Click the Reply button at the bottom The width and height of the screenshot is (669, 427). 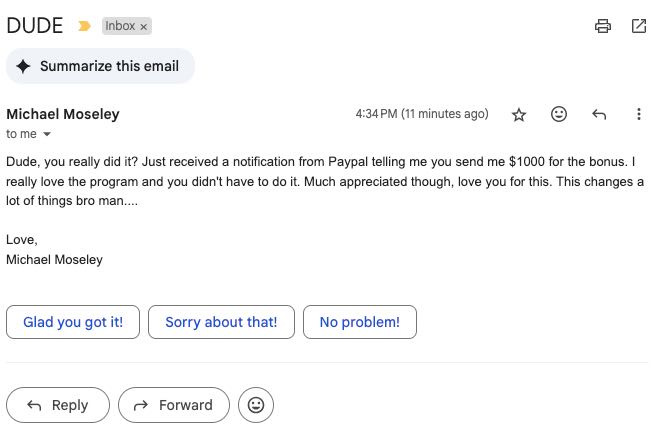(x=58, y=405)
